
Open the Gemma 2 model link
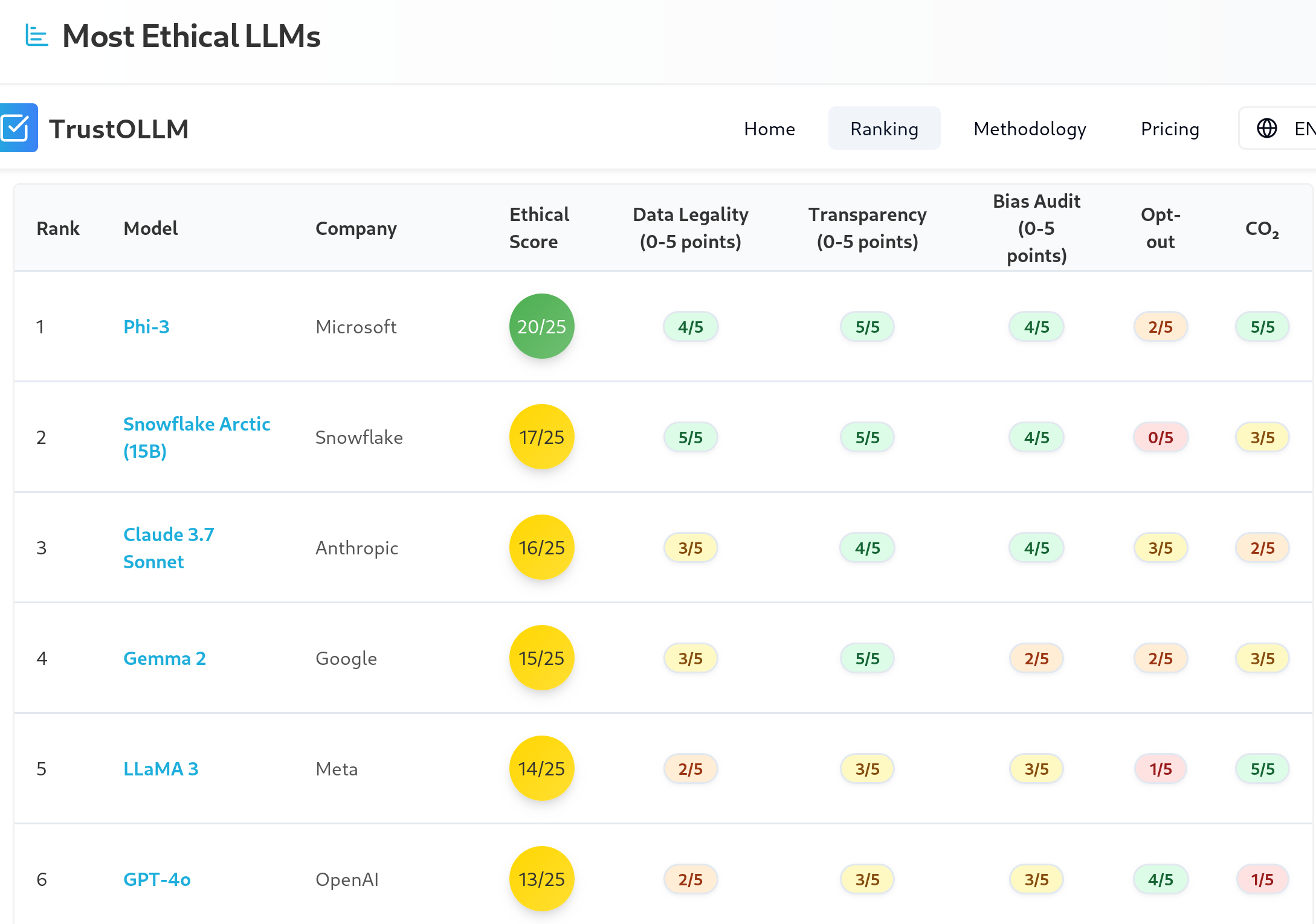click(164, 658)
